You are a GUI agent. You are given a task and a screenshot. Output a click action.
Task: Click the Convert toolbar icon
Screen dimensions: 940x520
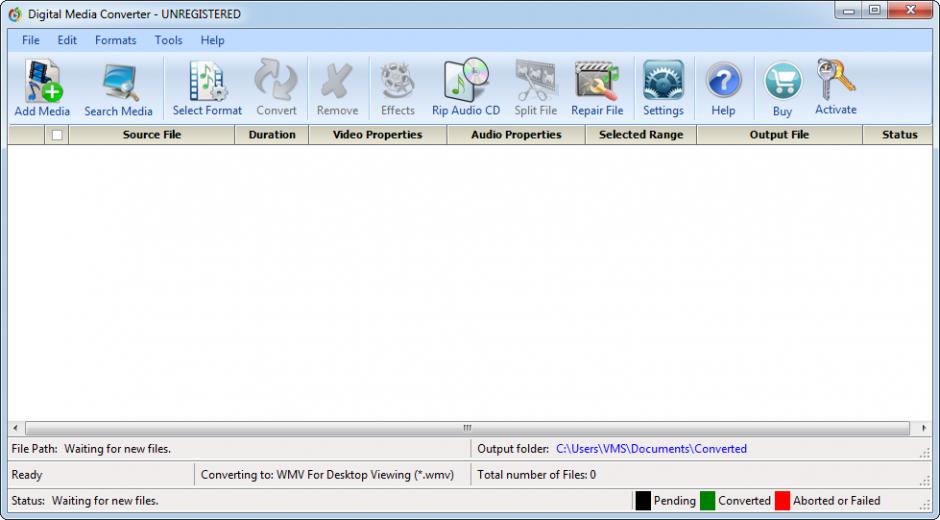[276, 88]
